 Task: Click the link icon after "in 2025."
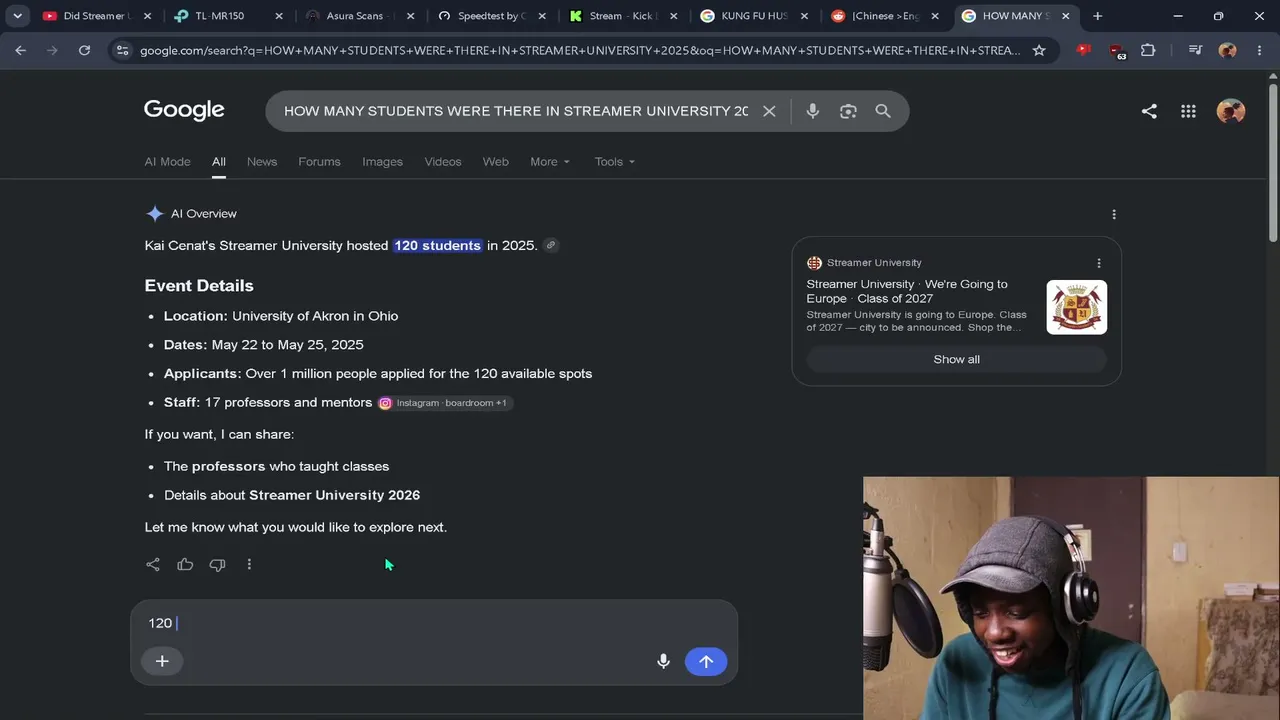(x=550, y=245)
